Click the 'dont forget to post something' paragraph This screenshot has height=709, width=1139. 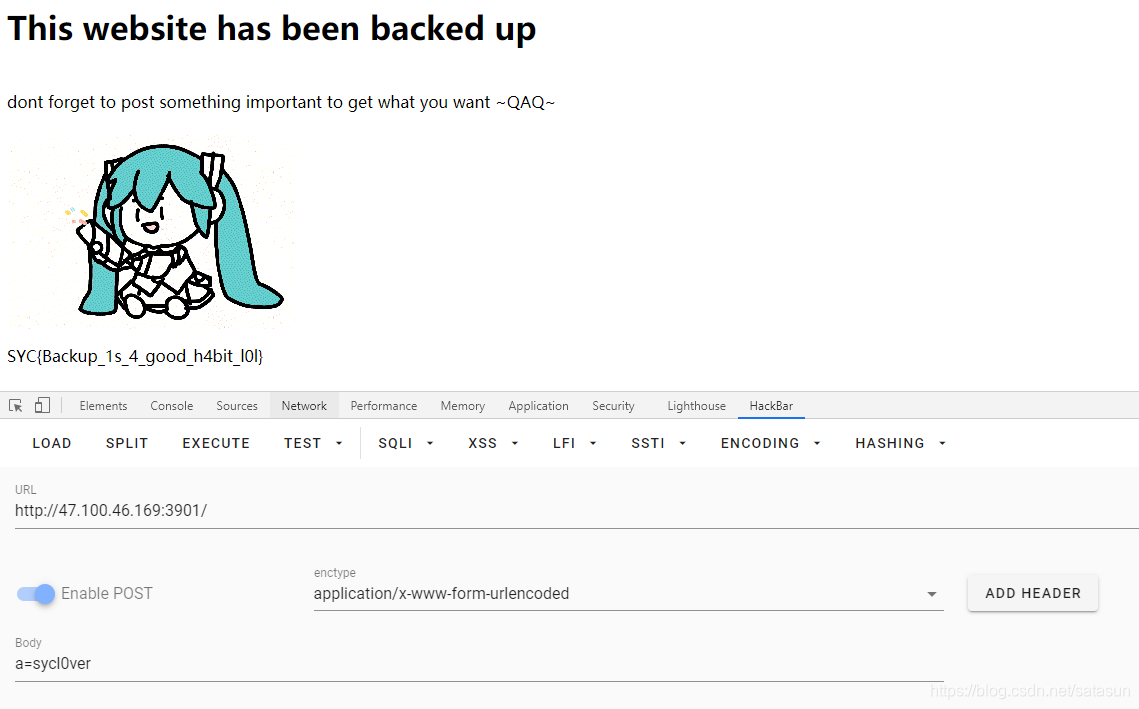tap(281, 102)
